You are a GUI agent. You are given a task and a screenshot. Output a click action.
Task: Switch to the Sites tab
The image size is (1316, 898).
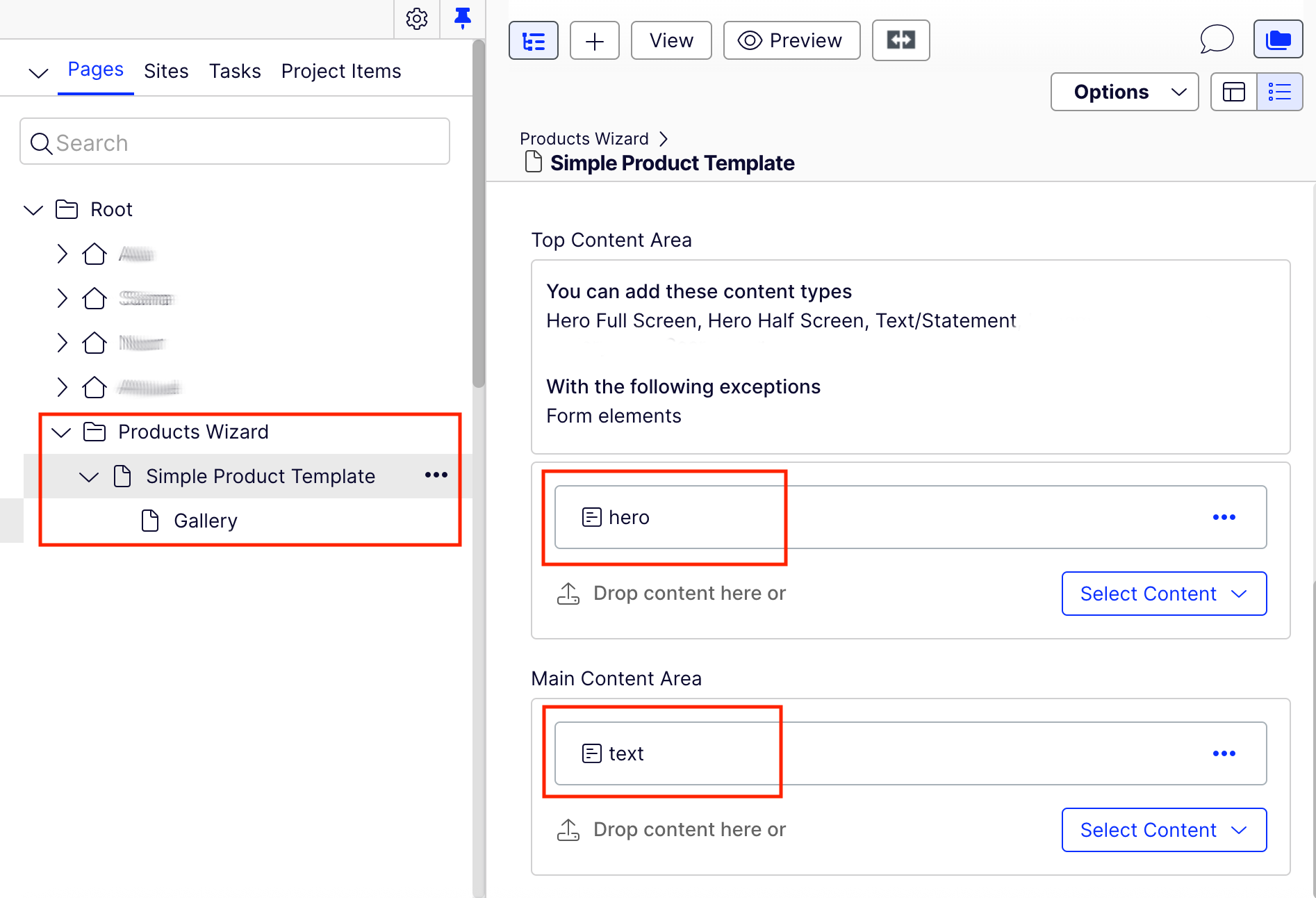pos(166,71)
